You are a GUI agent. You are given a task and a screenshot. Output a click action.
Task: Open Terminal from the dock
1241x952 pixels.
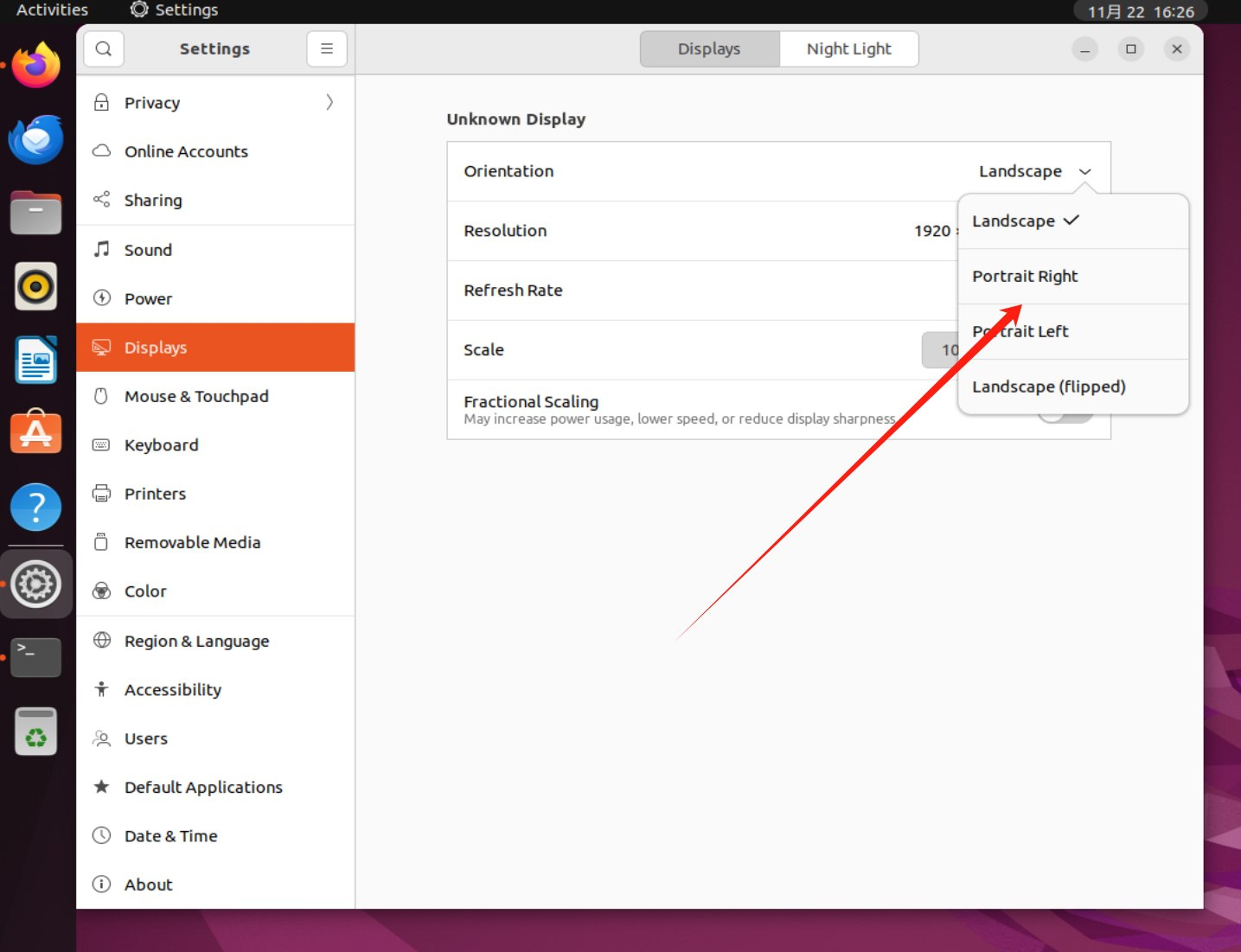[35, 657]
